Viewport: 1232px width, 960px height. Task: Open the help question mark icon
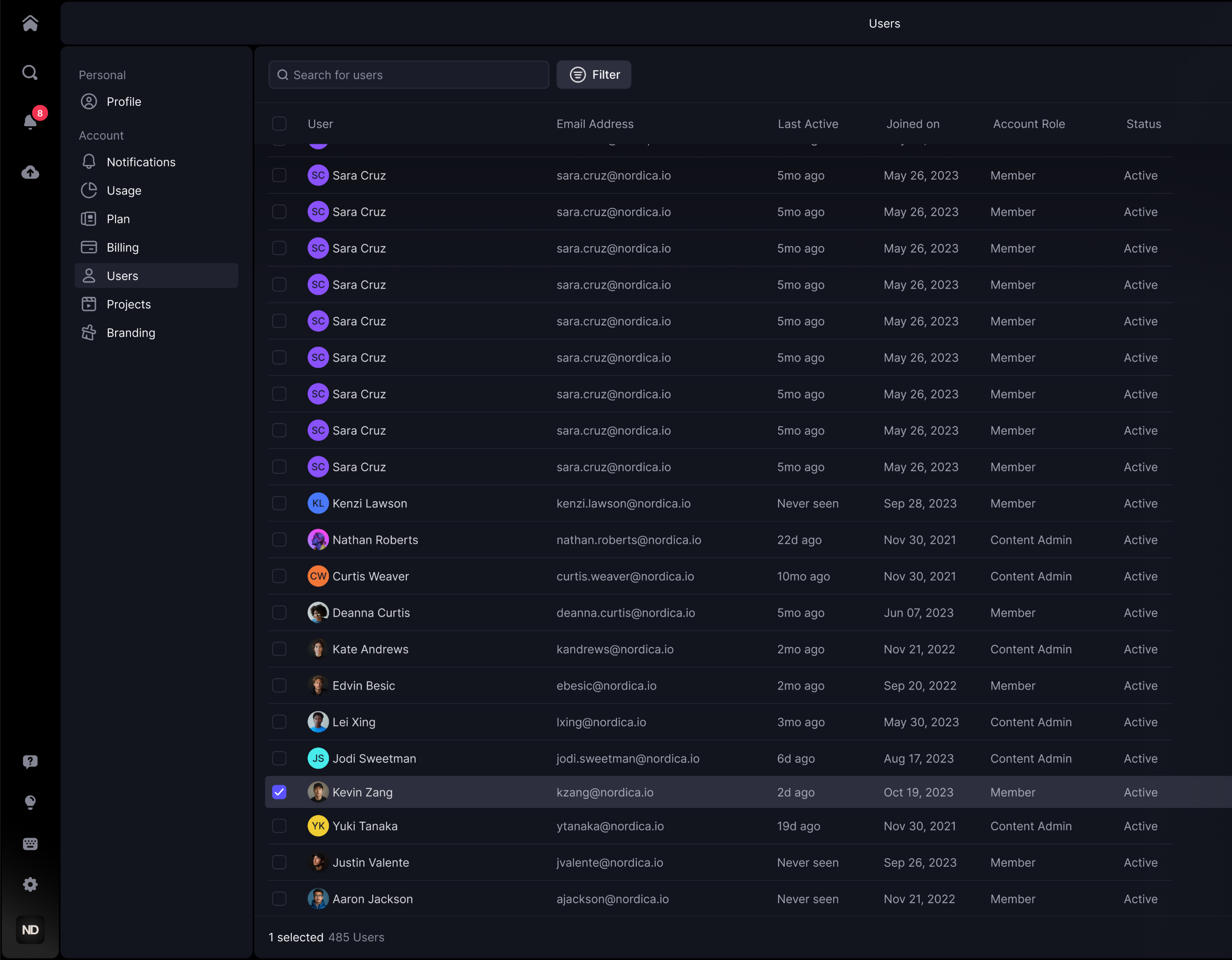[30, 761]
